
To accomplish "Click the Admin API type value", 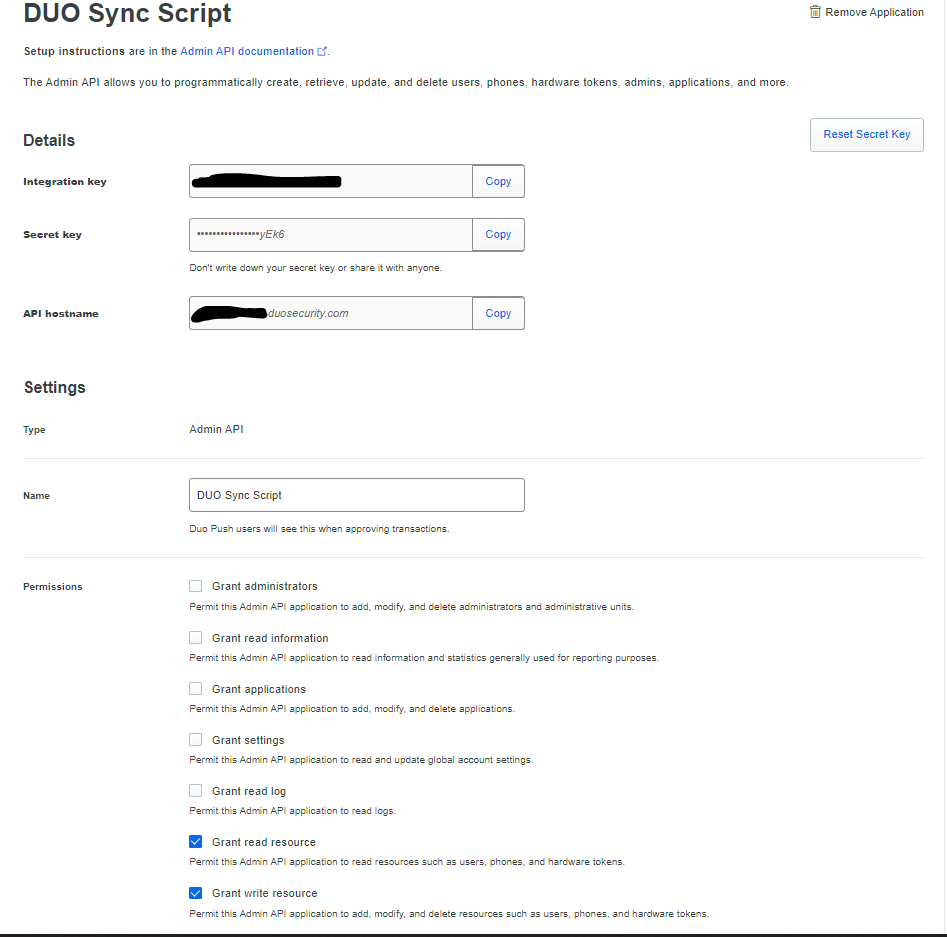I will (216, 429).
